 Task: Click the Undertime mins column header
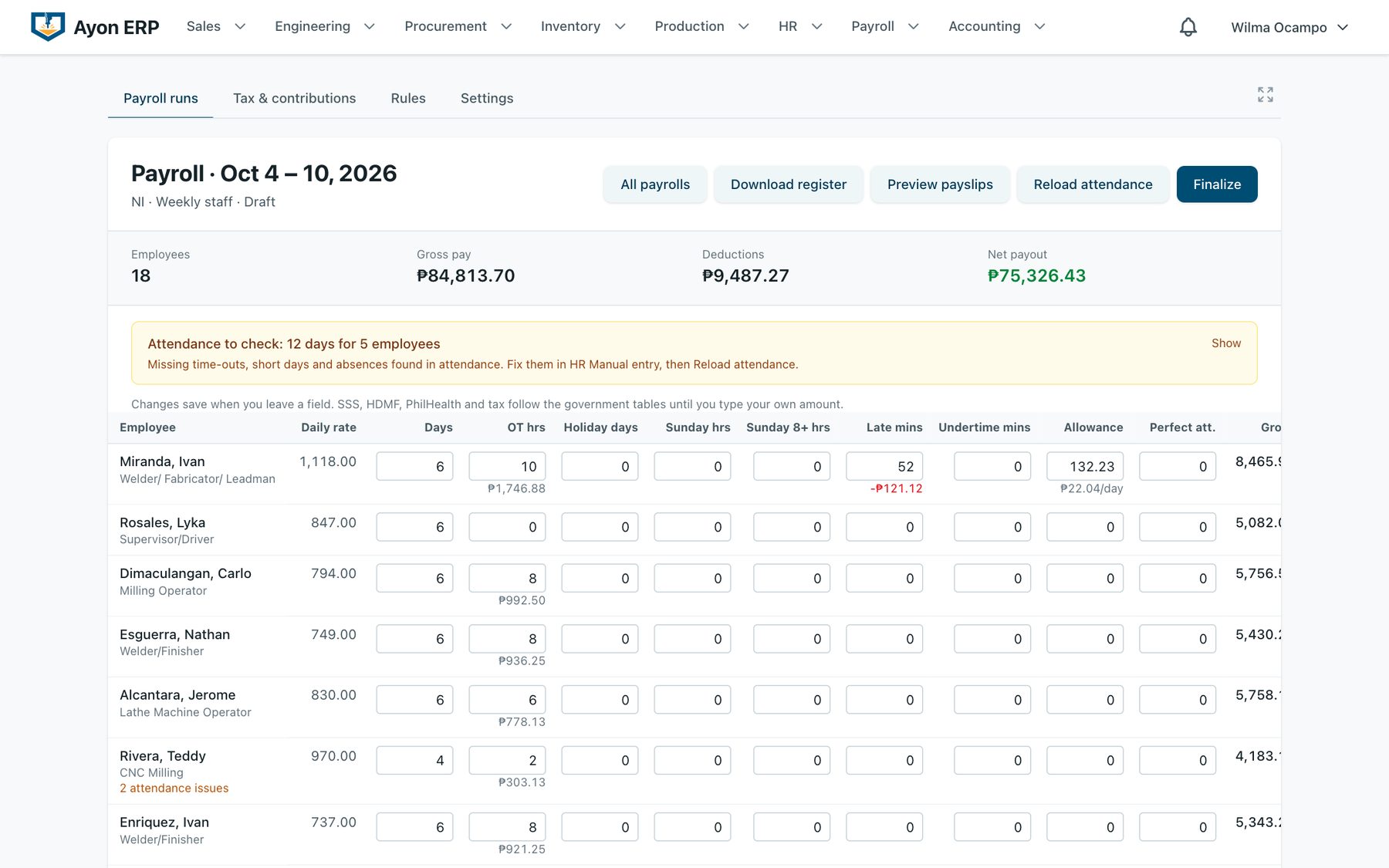tap(985, 427)
